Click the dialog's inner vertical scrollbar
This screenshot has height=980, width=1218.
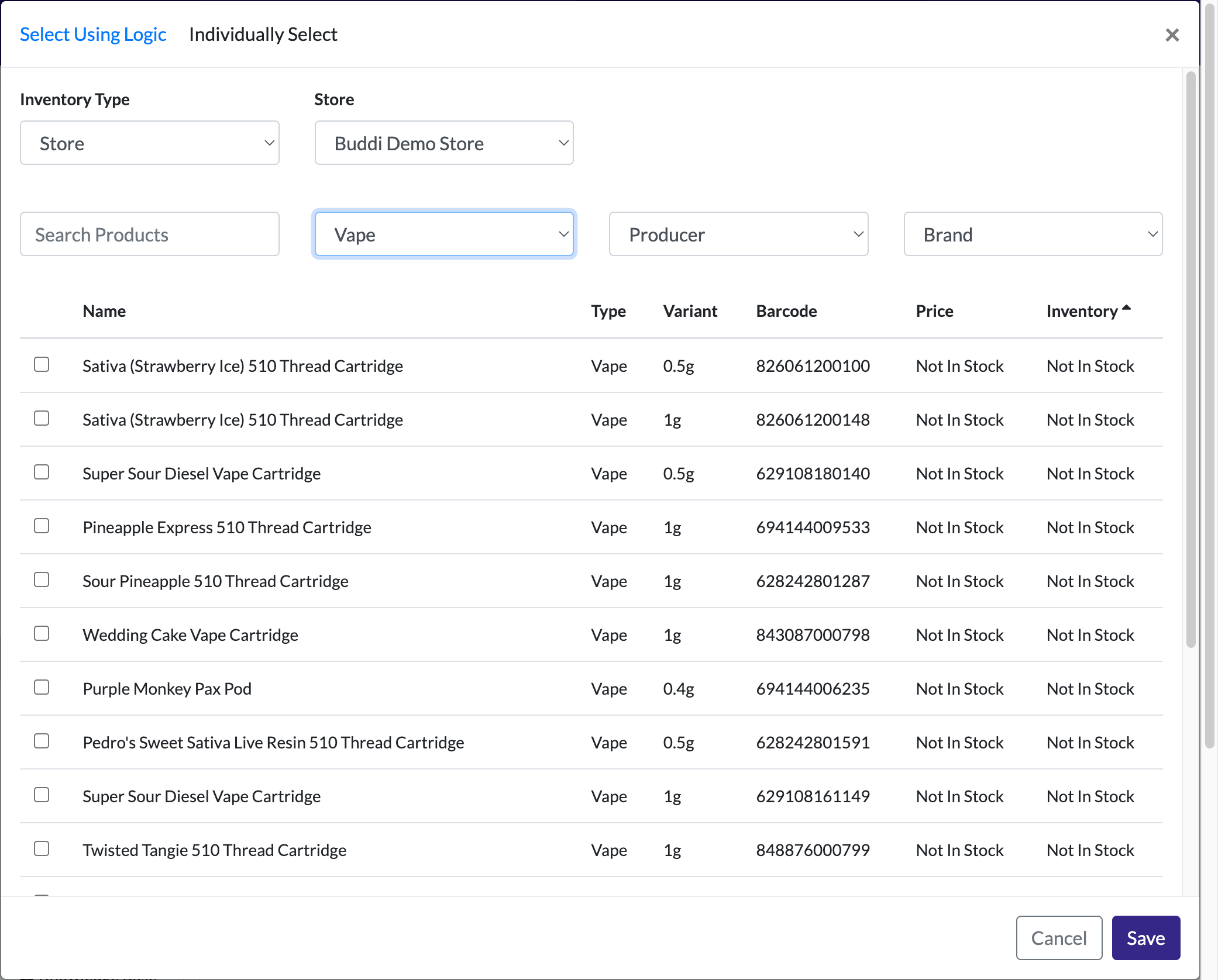point(1191,360)
